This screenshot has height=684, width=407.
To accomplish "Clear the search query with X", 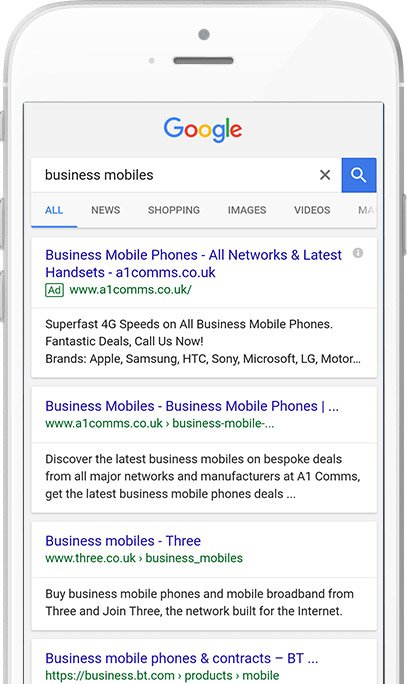I will click(325, 175).
